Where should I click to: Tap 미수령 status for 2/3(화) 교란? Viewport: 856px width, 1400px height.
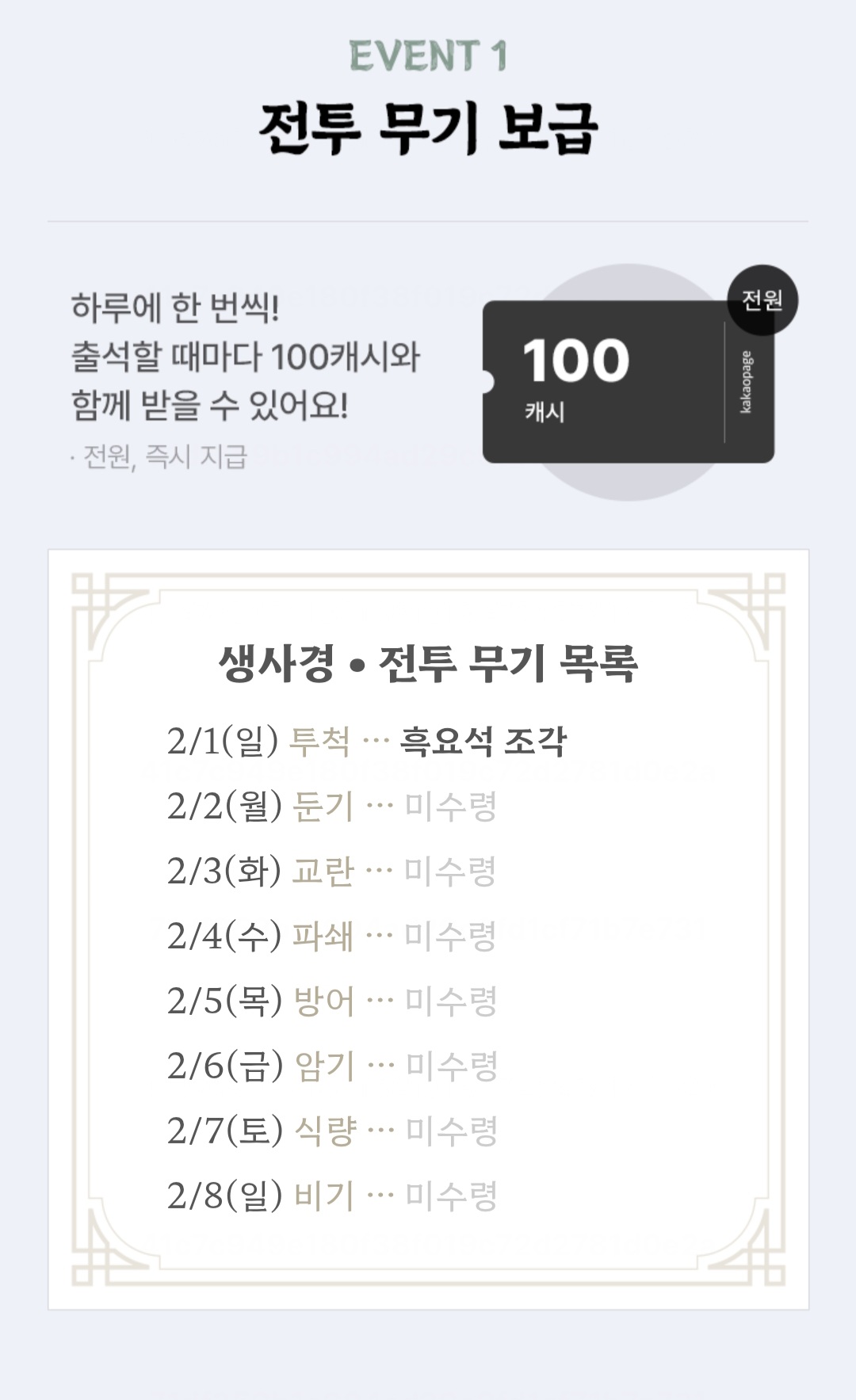450,872
